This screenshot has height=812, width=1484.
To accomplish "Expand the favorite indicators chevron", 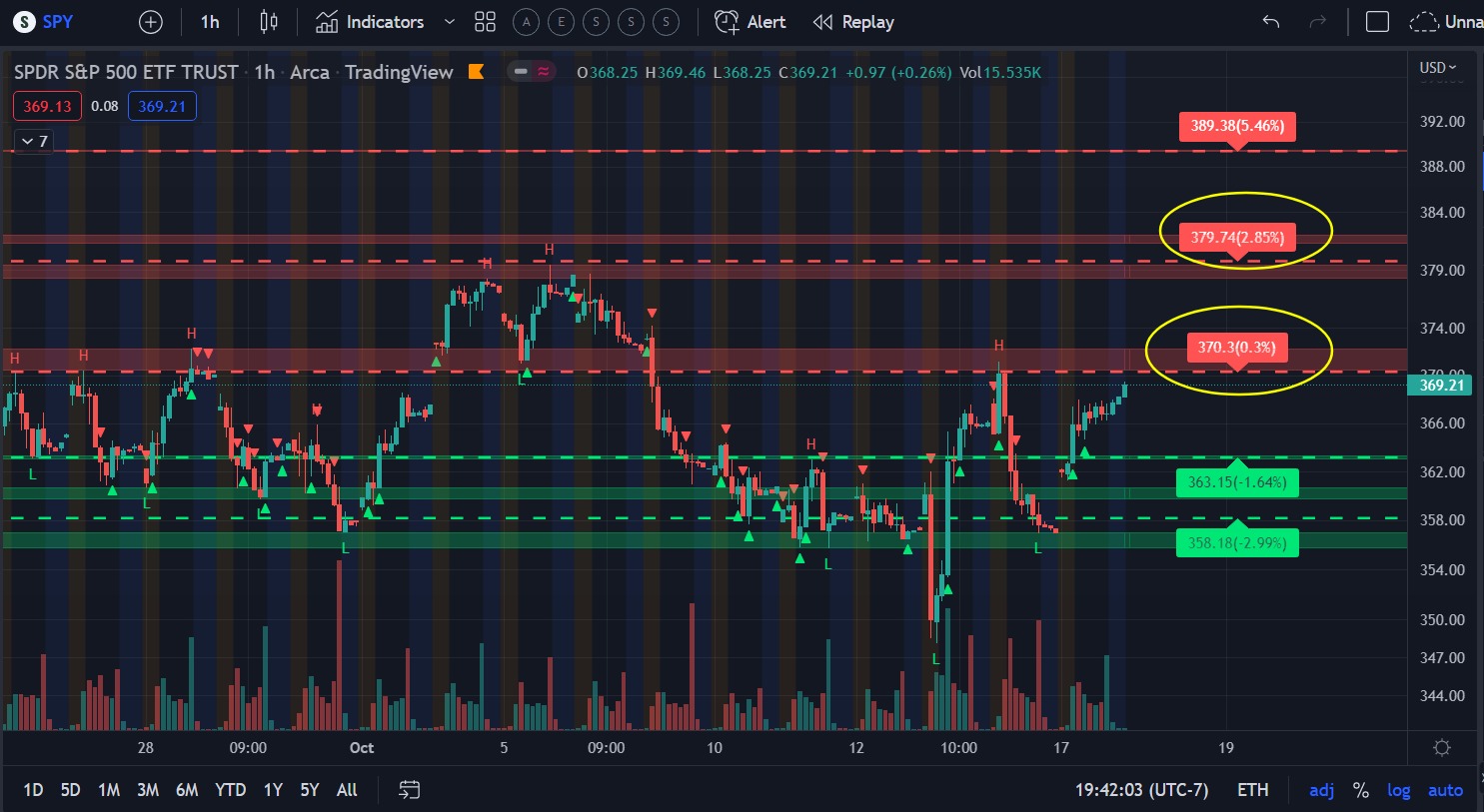I will point(449,22).
